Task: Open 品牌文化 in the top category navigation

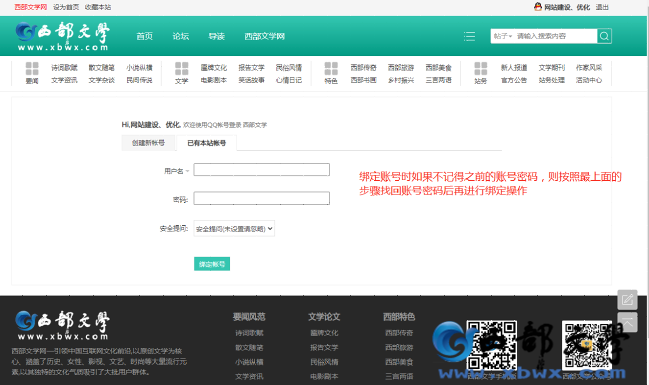Action: click(214, 67)
